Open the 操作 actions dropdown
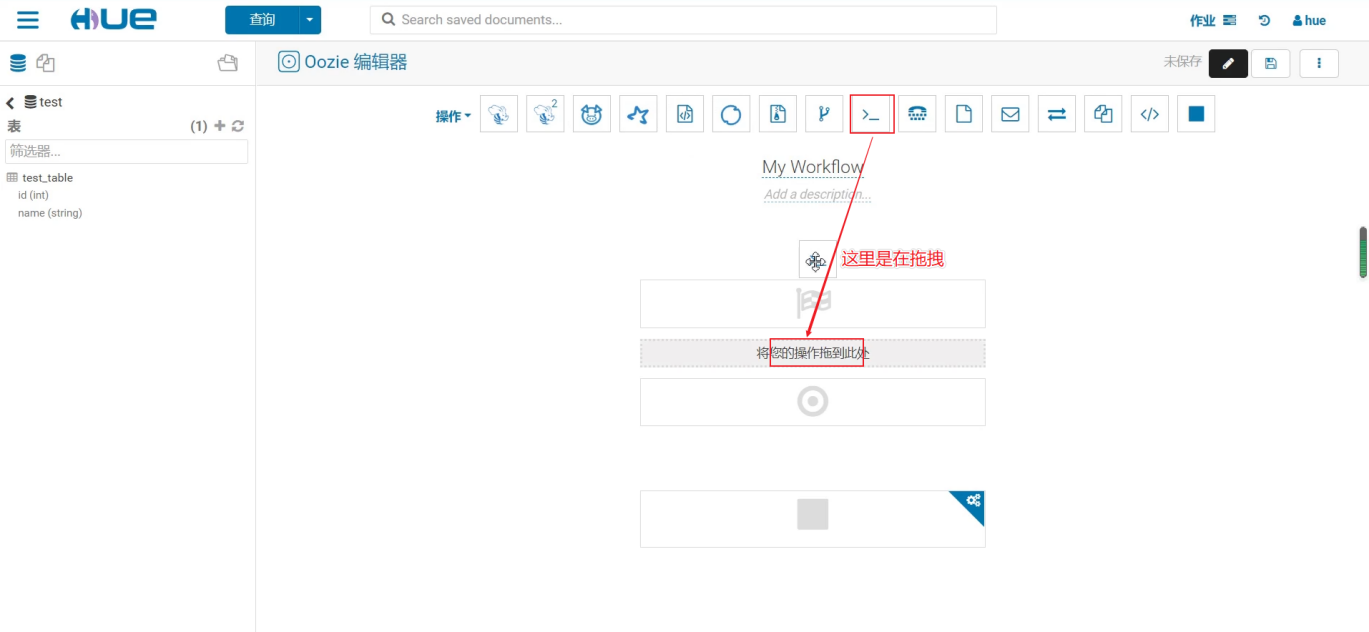The image size is (1369, 632). tap(453, 116)
